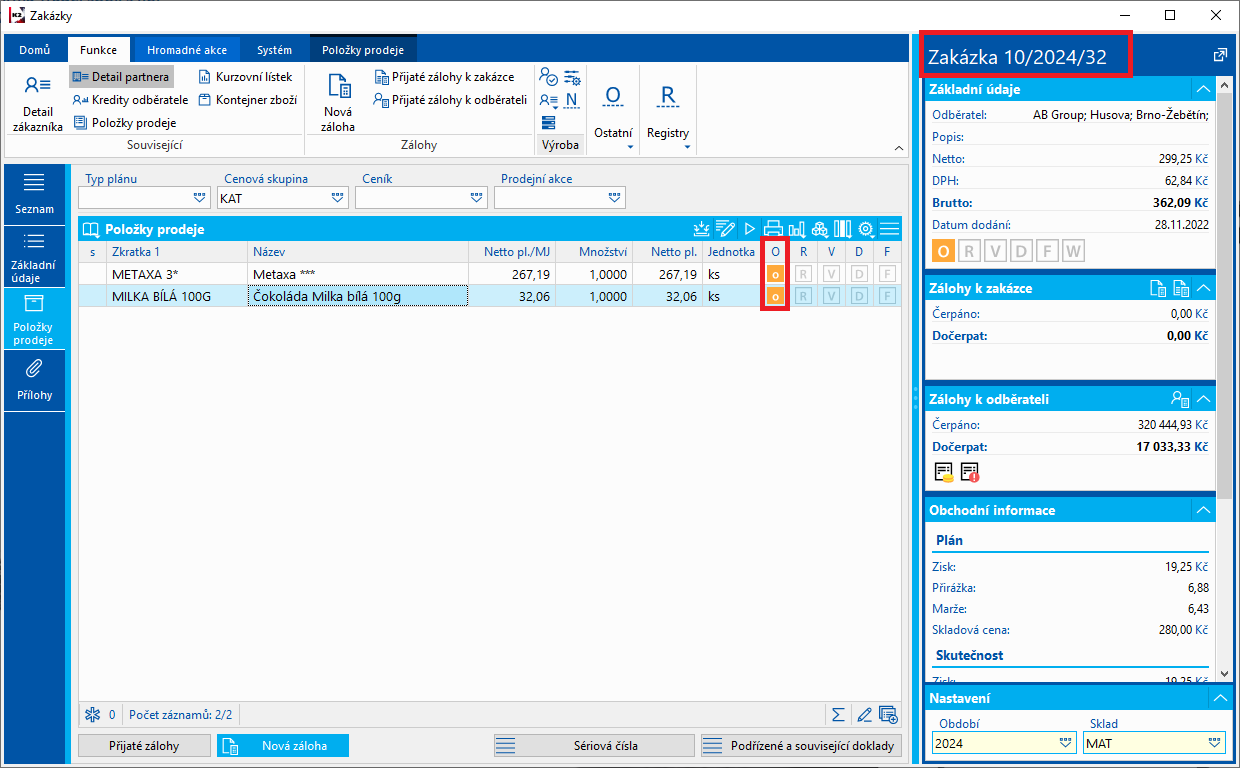The height and width of the screenshot is (768, 1240).
Task: Click the blue Nová záloha button at bottom
Action: point(283,745)
